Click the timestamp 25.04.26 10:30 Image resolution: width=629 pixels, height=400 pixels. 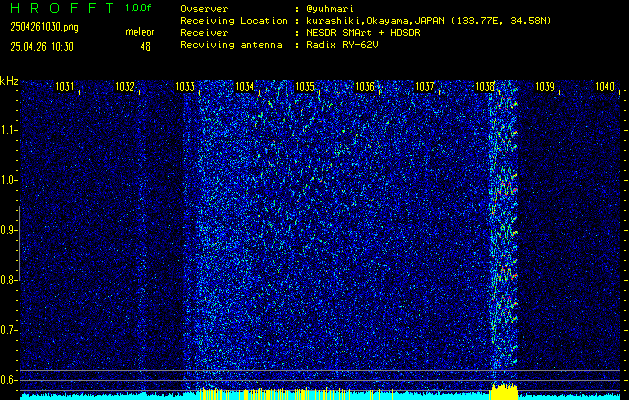[x=42, y=47]
